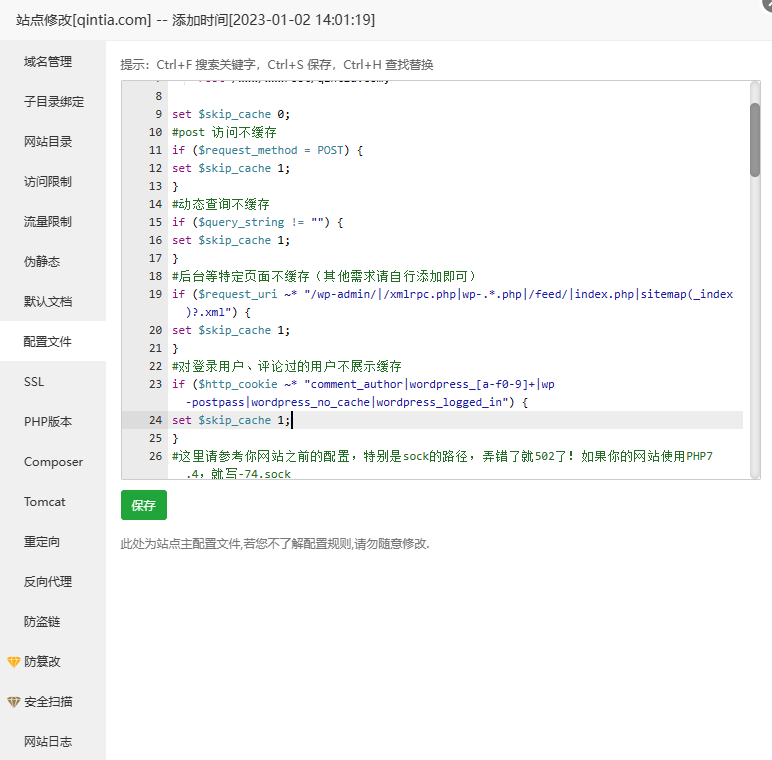Image resolution: width=772 pixels, height=760 pixels.
Task: Grab the editor vertical scrollbar thumb
Action: tap(755, 140)
